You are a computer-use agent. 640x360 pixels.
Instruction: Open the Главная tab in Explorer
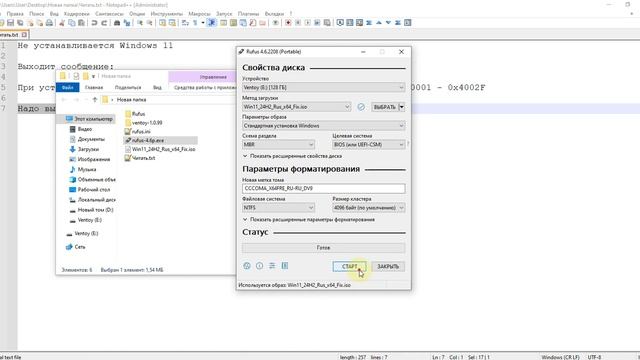click(x=94, y=87)
